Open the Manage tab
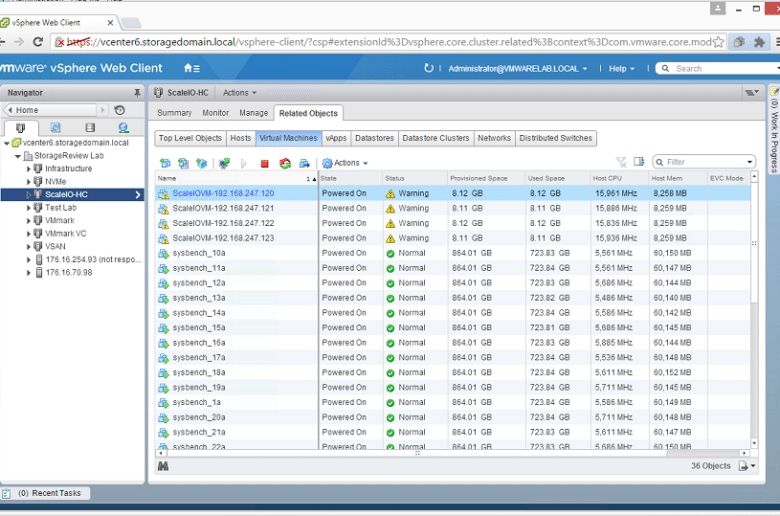Image resolution: width=780 pixels, height=516 pixels. (x=254, y=113)
